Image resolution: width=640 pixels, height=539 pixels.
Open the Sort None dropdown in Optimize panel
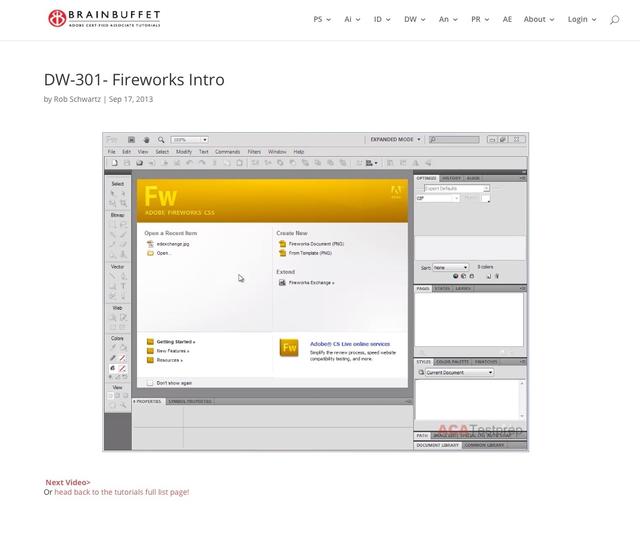450,268
